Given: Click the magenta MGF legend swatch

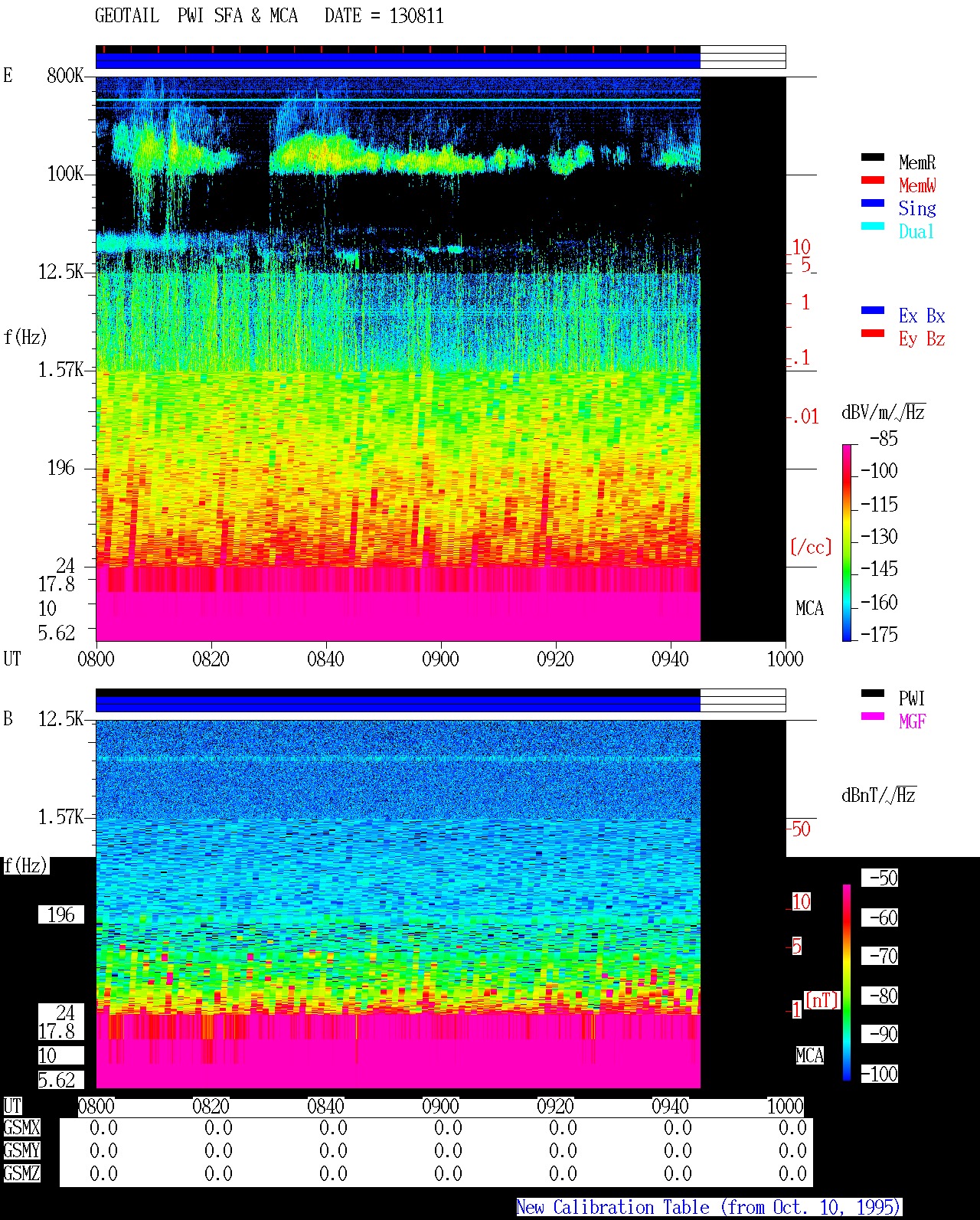Looking at the screenshot, I should coord(873,717).
